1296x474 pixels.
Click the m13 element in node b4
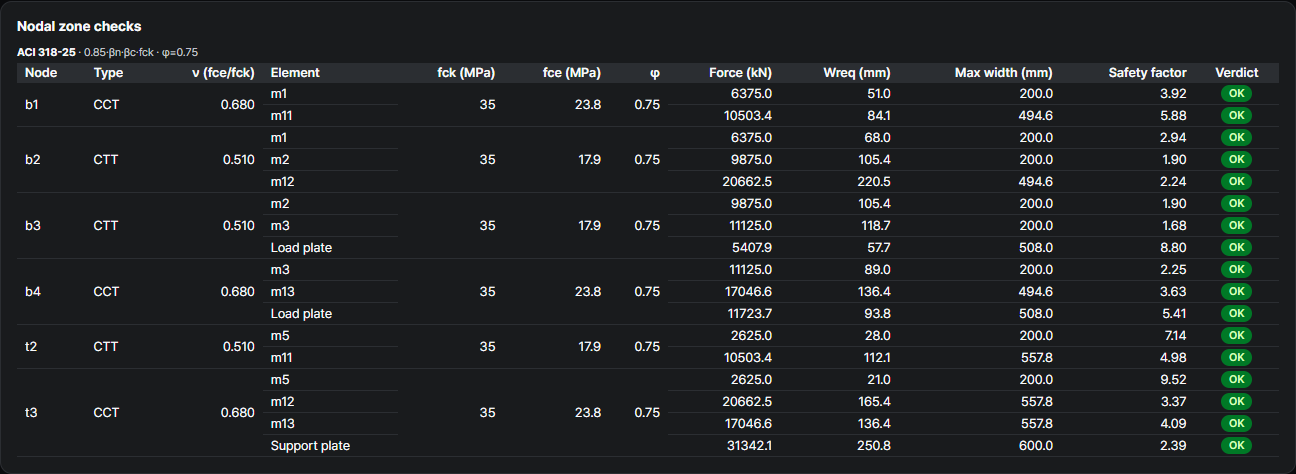click(x=282, y=291)
